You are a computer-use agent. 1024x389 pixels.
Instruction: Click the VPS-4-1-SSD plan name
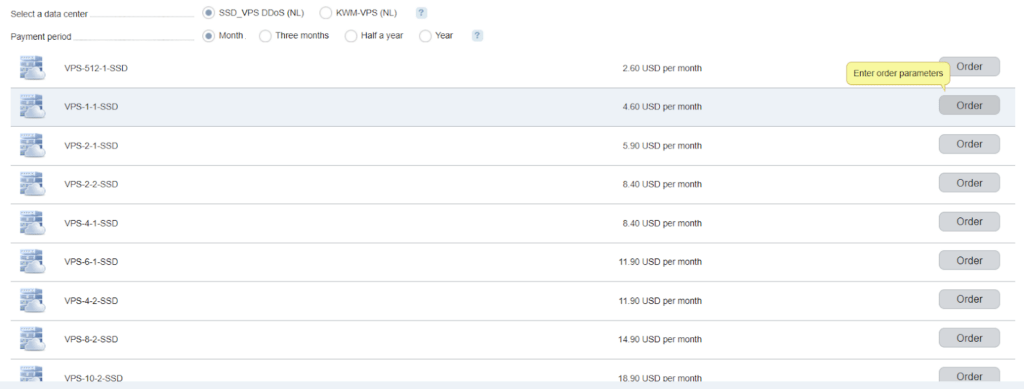click(91, 223)
